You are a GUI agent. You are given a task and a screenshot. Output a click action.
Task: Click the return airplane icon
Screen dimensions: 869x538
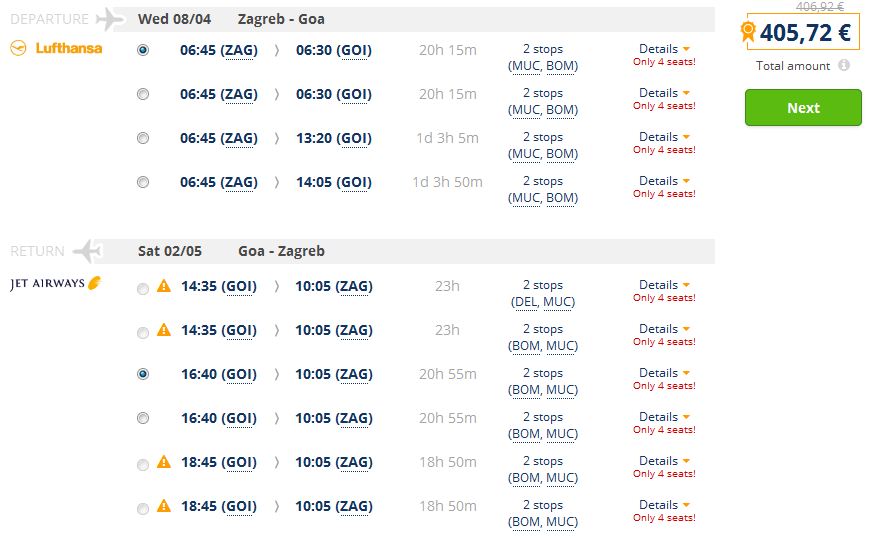tap(88, 250)
